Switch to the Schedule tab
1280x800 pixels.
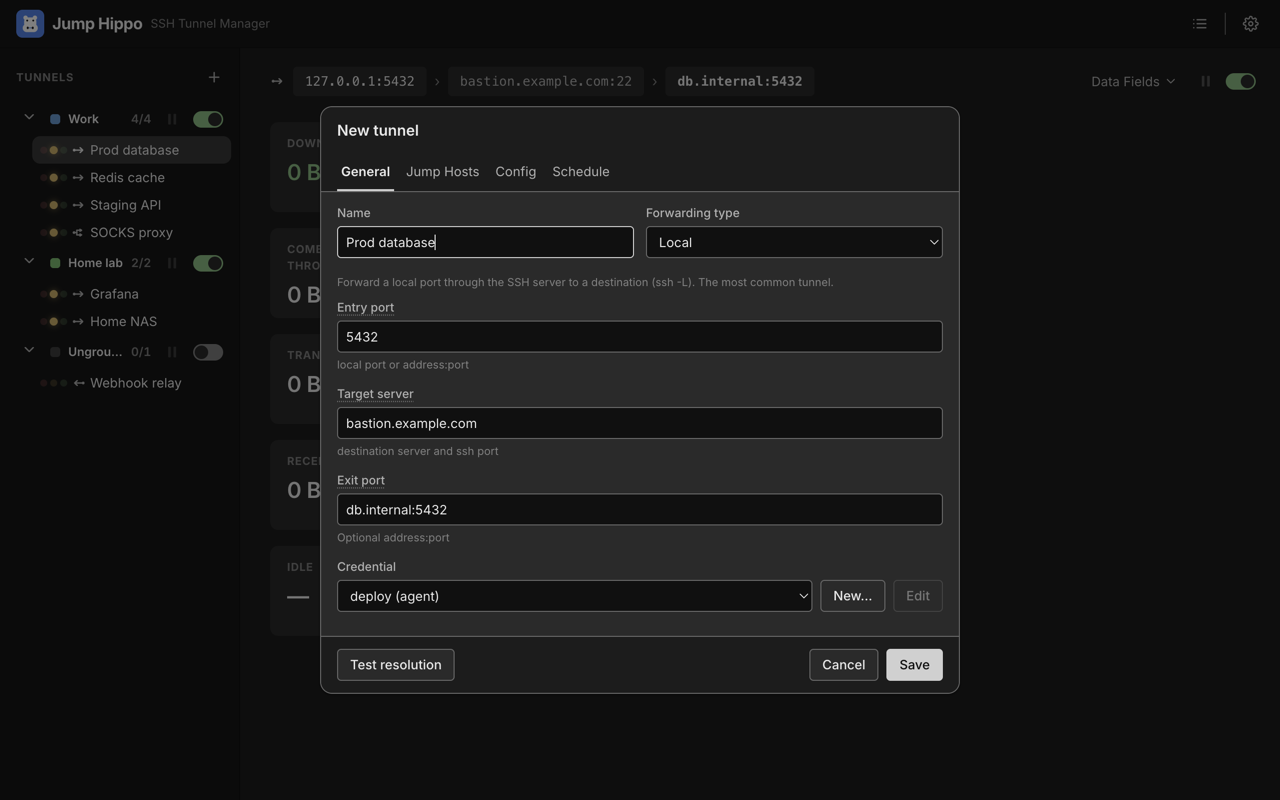[x=581, y=172]
